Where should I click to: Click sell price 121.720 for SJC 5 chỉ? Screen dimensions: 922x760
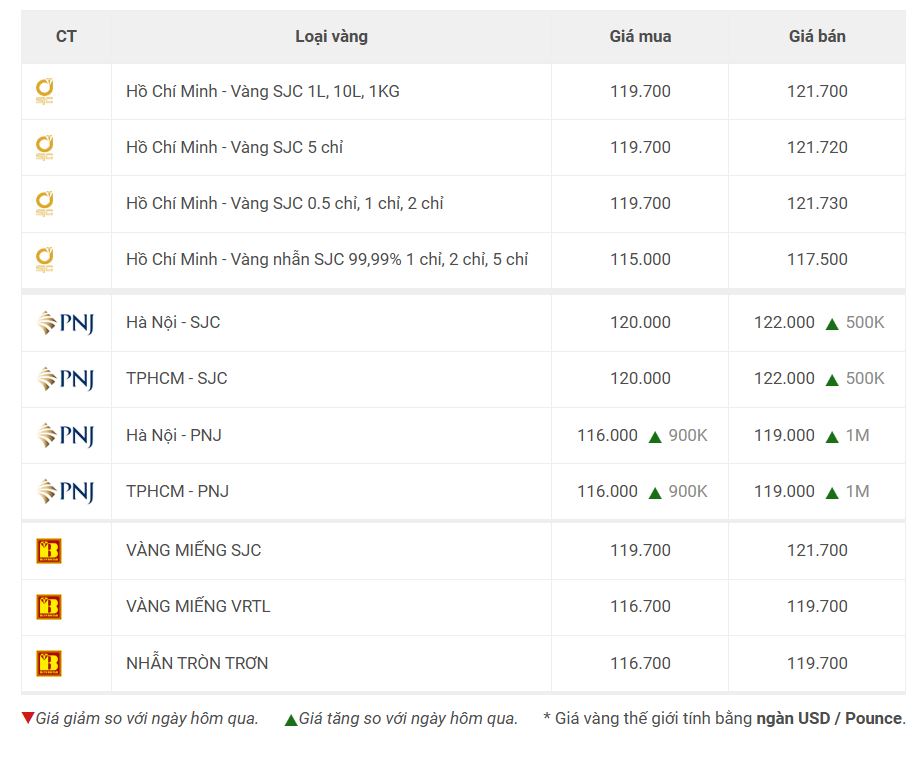pyautogui.click(x=817, y=147)
